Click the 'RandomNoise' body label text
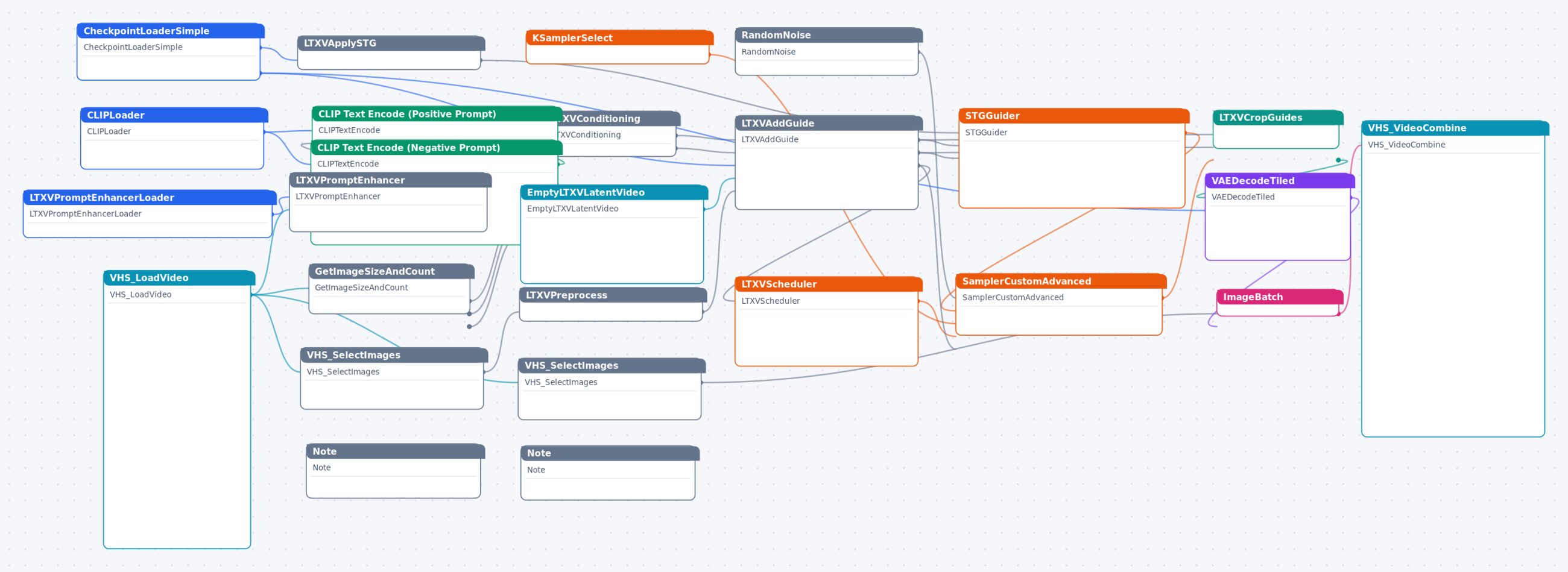Image resolution: width=1568 pixels, height=572 pixels. [768, 52]
